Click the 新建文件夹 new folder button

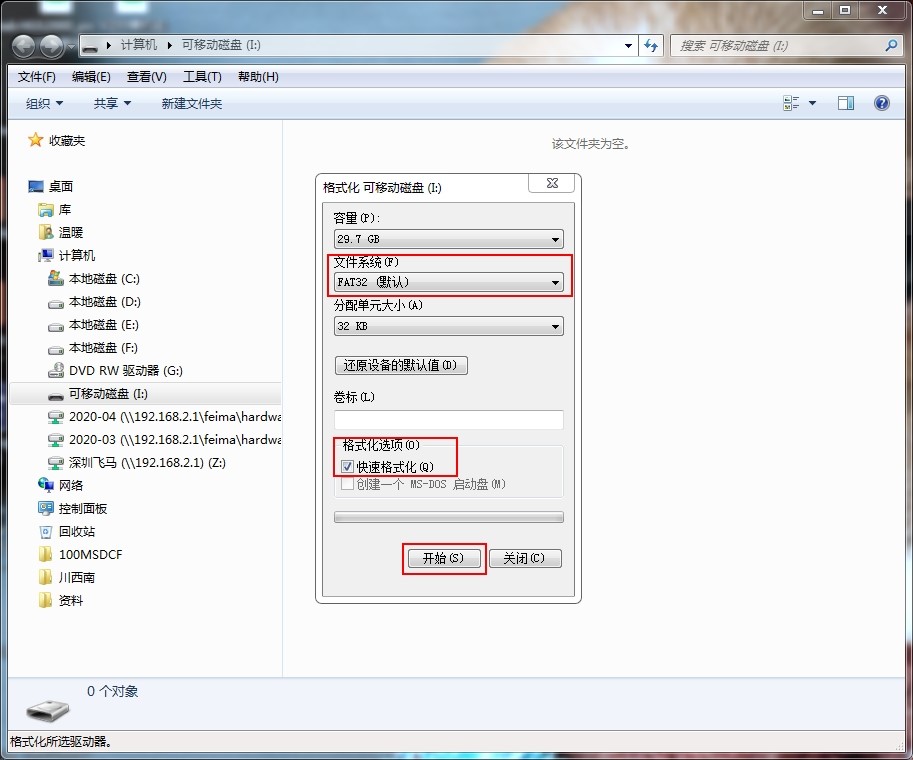(192, 104)
